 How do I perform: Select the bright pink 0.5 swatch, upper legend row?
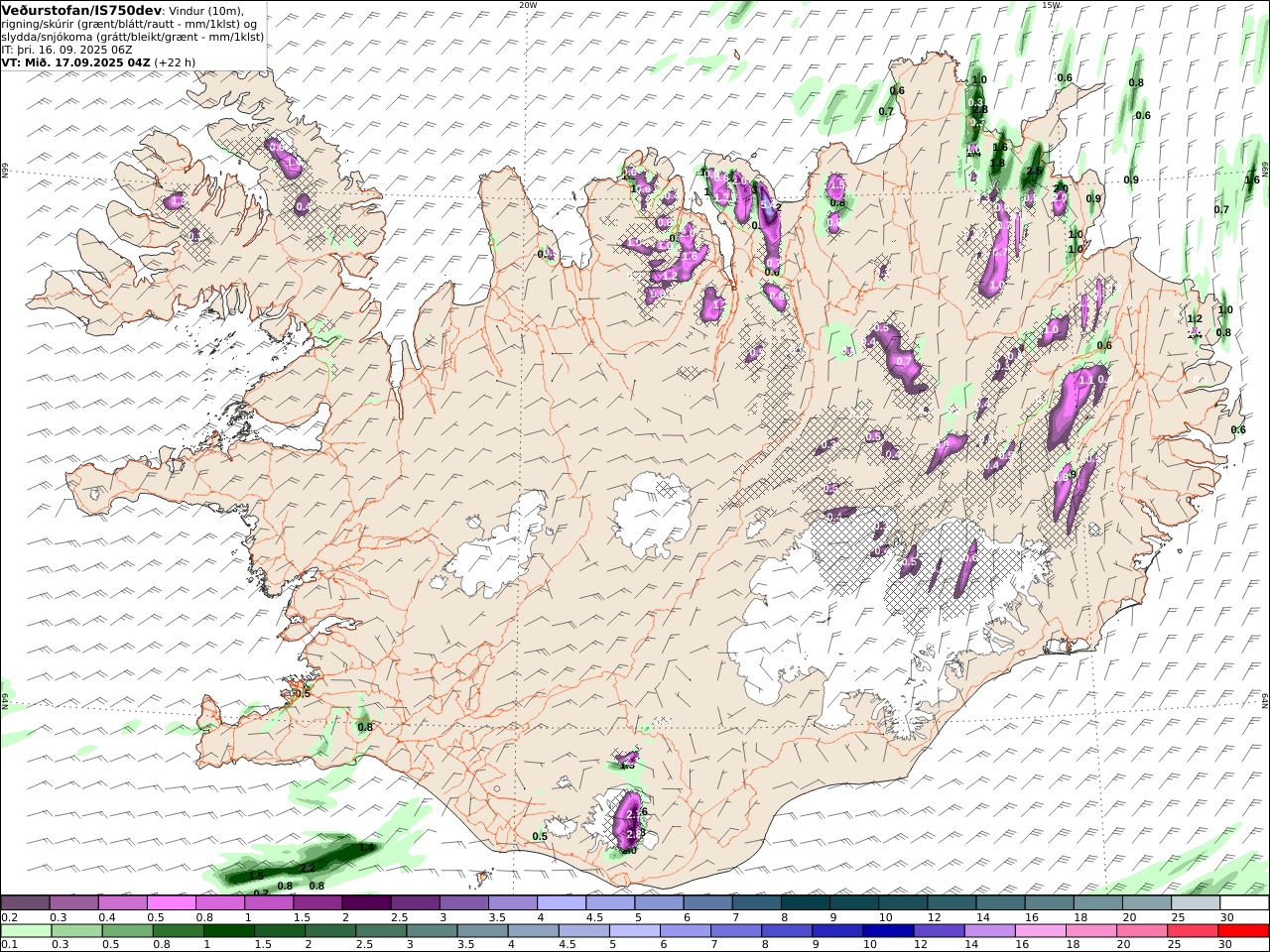[x=171, y=902]
